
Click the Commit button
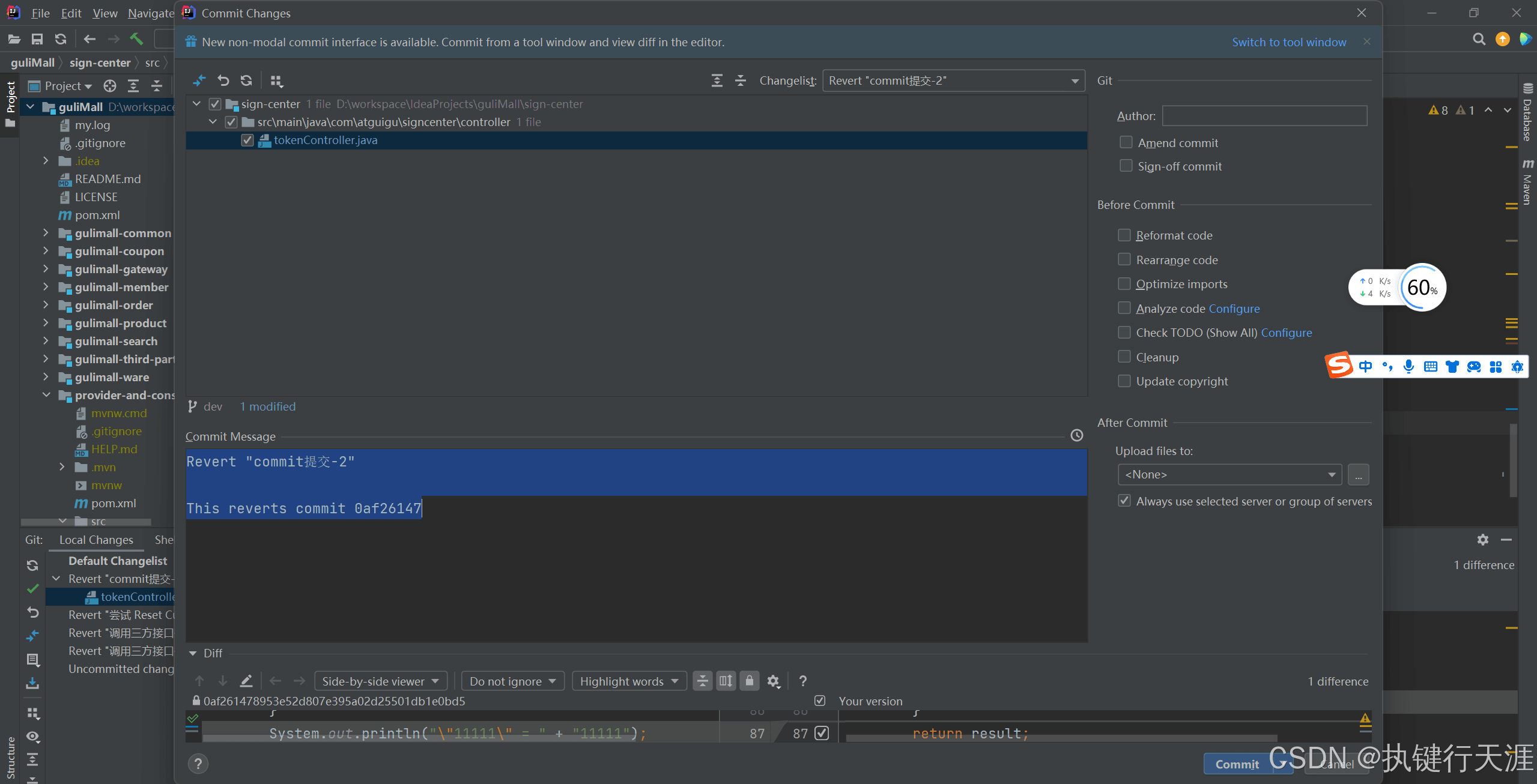(1237, 764)
